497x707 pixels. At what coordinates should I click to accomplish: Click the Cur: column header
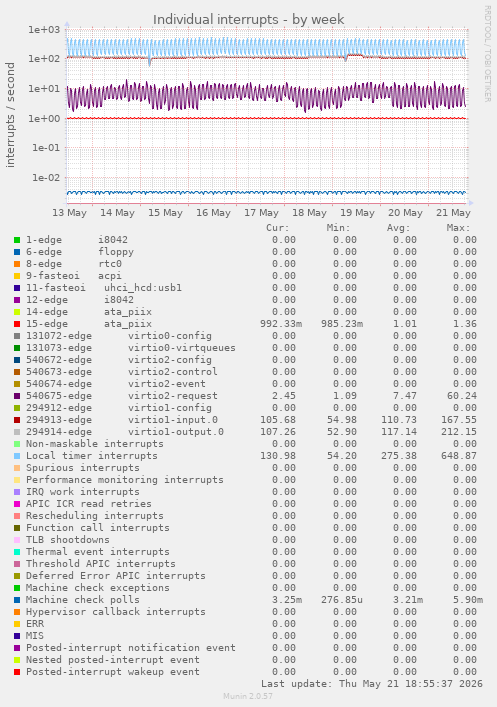[278, 228]
